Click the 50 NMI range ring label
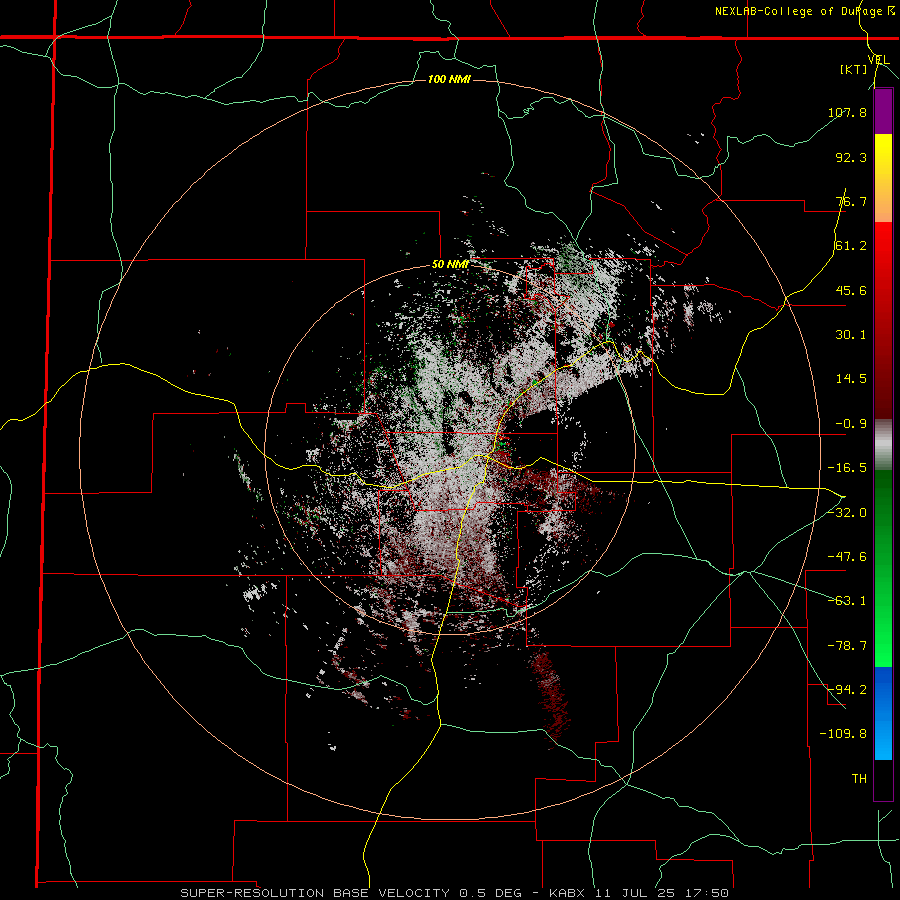 point(450,264)
